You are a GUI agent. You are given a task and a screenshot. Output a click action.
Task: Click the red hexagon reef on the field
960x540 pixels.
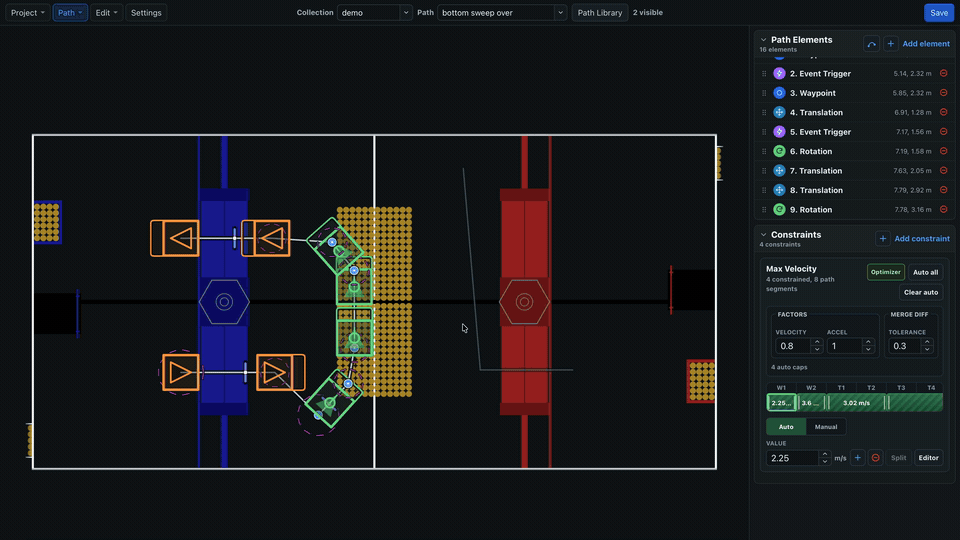[x=524, y=302]
